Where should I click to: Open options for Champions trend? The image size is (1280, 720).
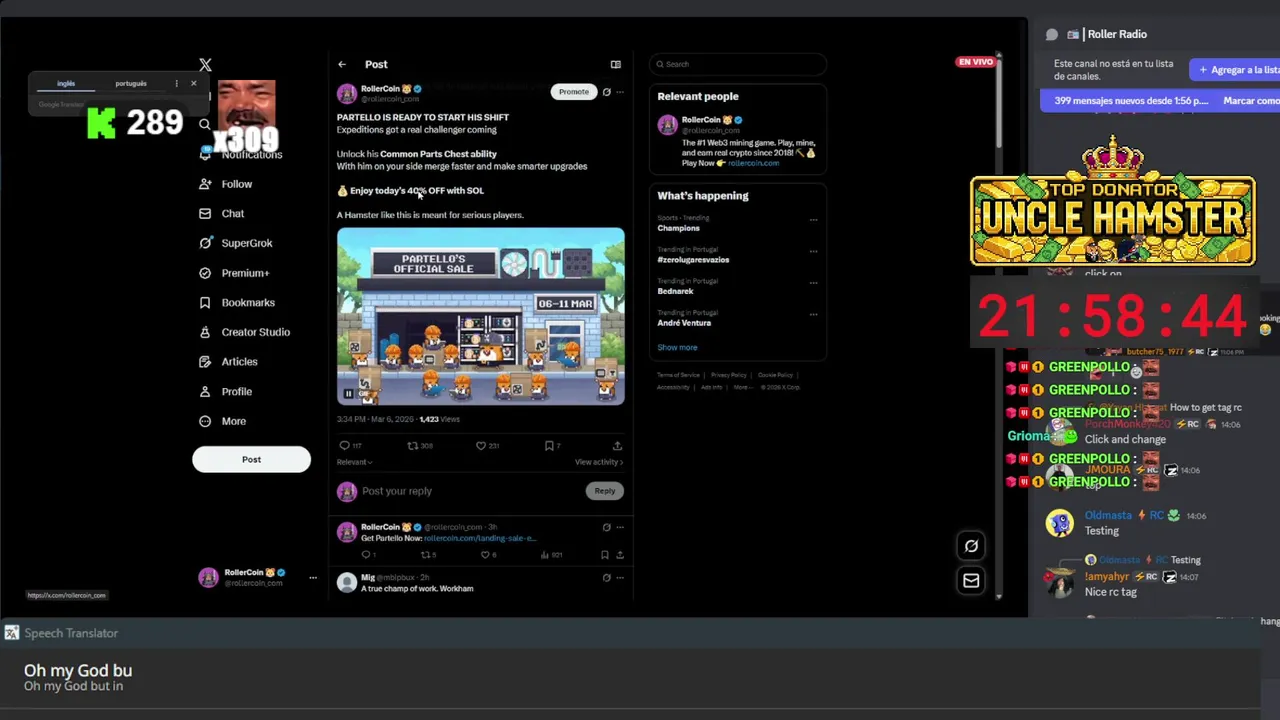coord(813,220)
